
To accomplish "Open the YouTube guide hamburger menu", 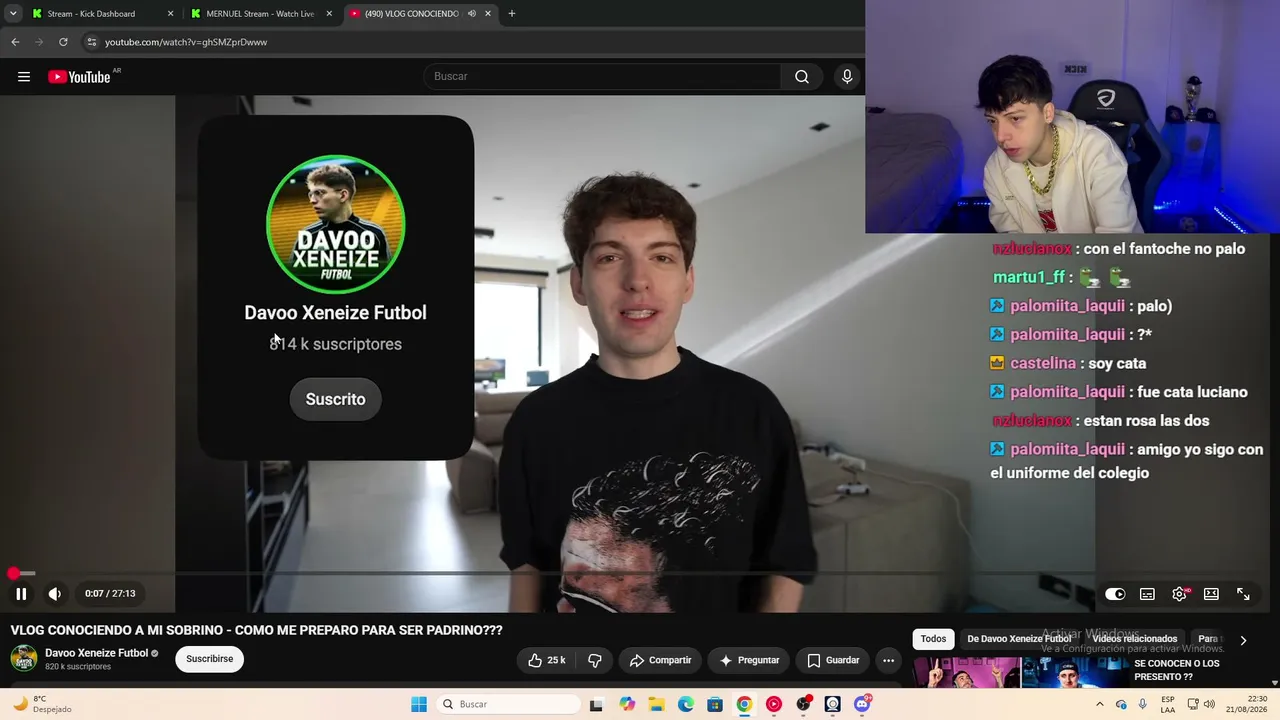I will click(24, 77).
